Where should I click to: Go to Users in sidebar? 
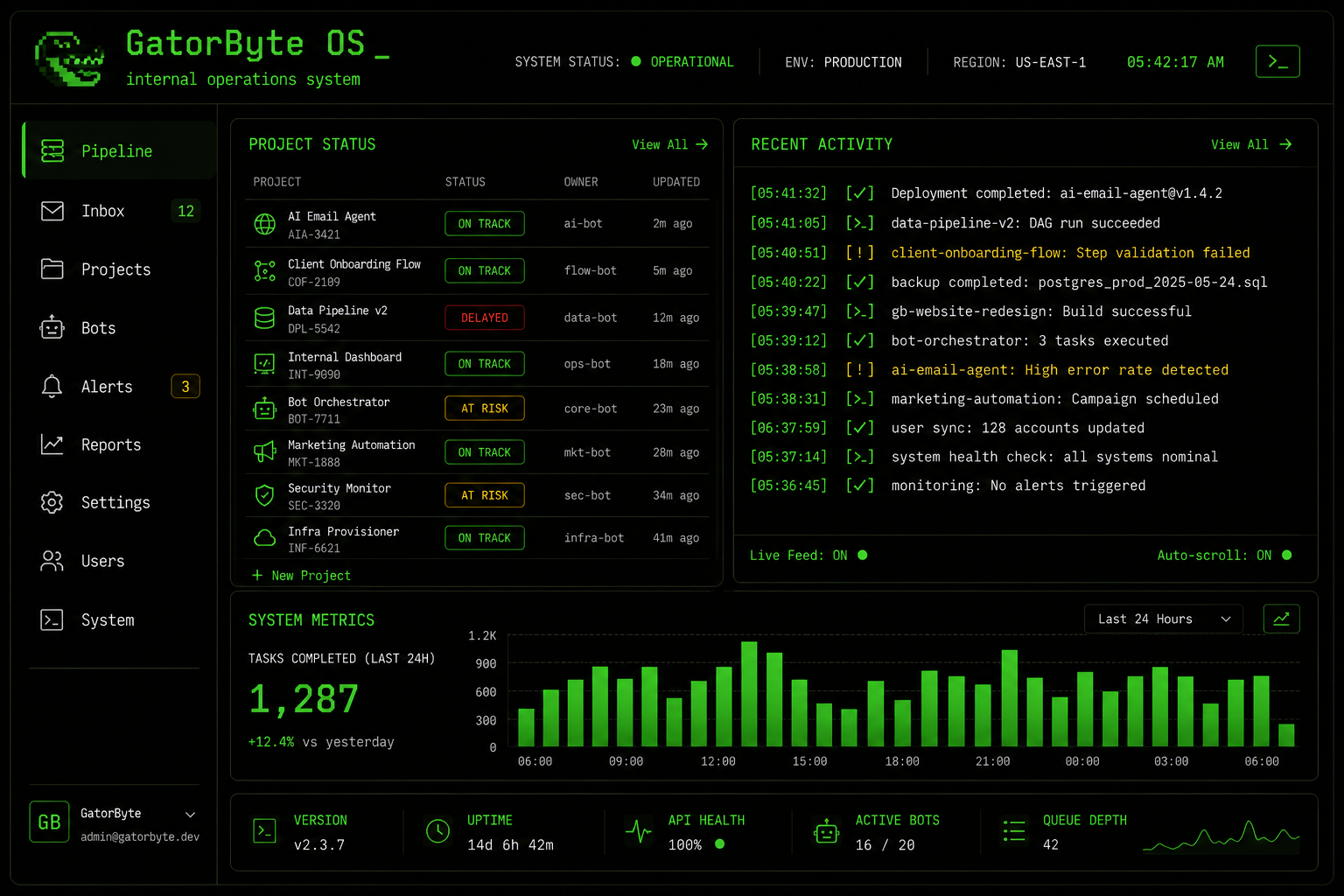120,561
